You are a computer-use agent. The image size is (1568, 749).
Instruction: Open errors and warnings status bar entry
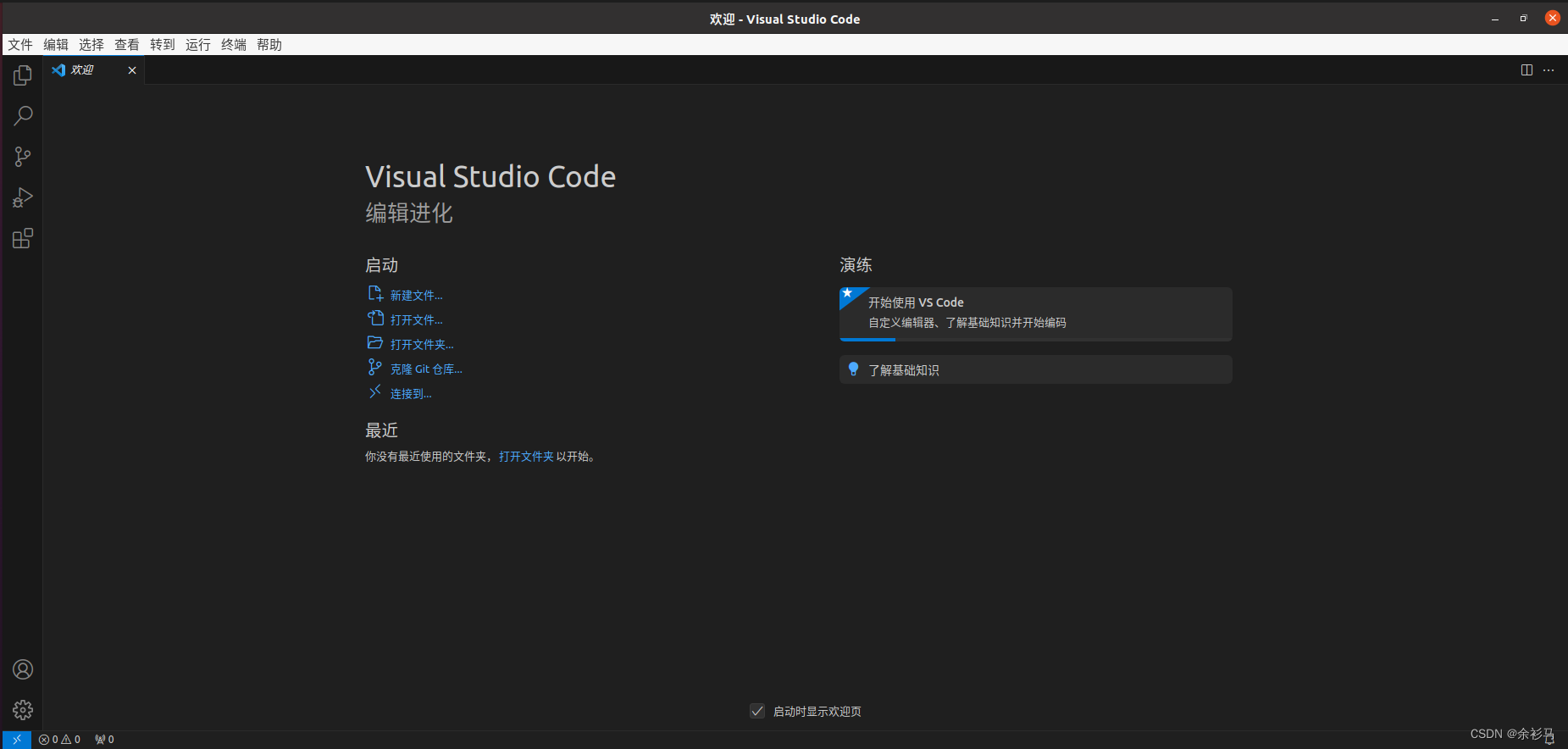click(59, 740)
